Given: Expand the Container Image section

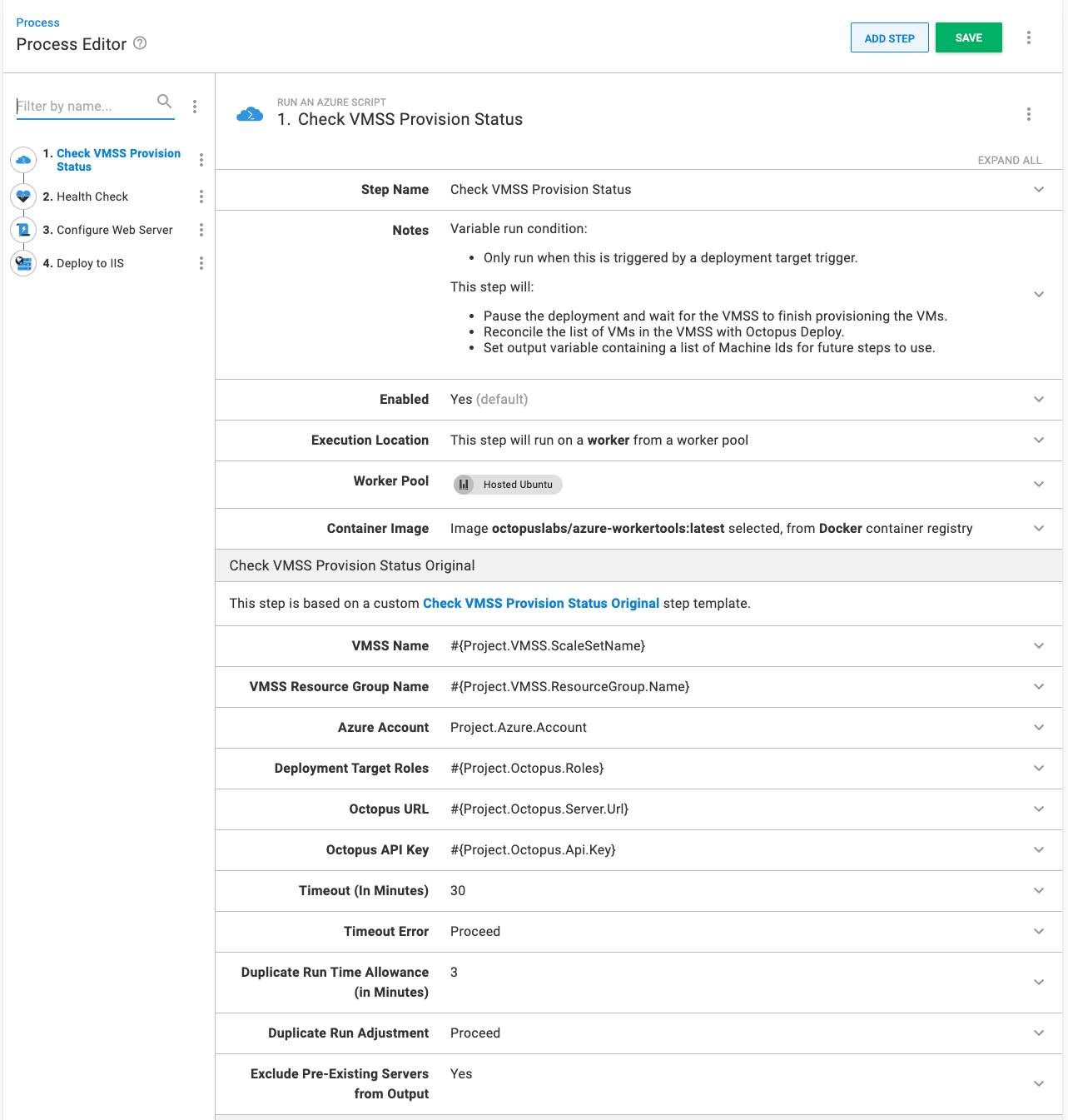Looking at the screenshot, I should [1038, 528].
